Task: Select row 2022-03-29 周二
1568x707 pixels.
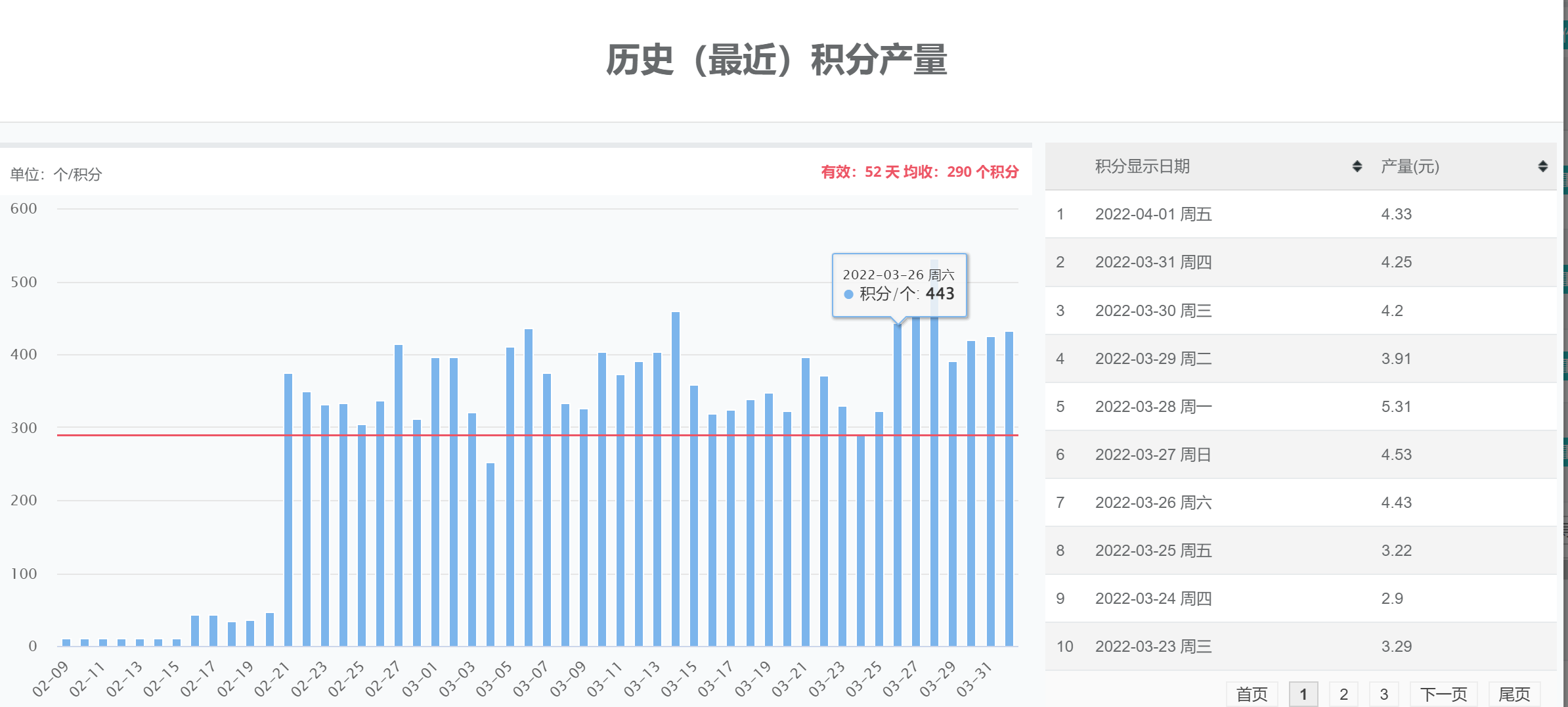Action: pyautogui.click(x=1301, y=358)
